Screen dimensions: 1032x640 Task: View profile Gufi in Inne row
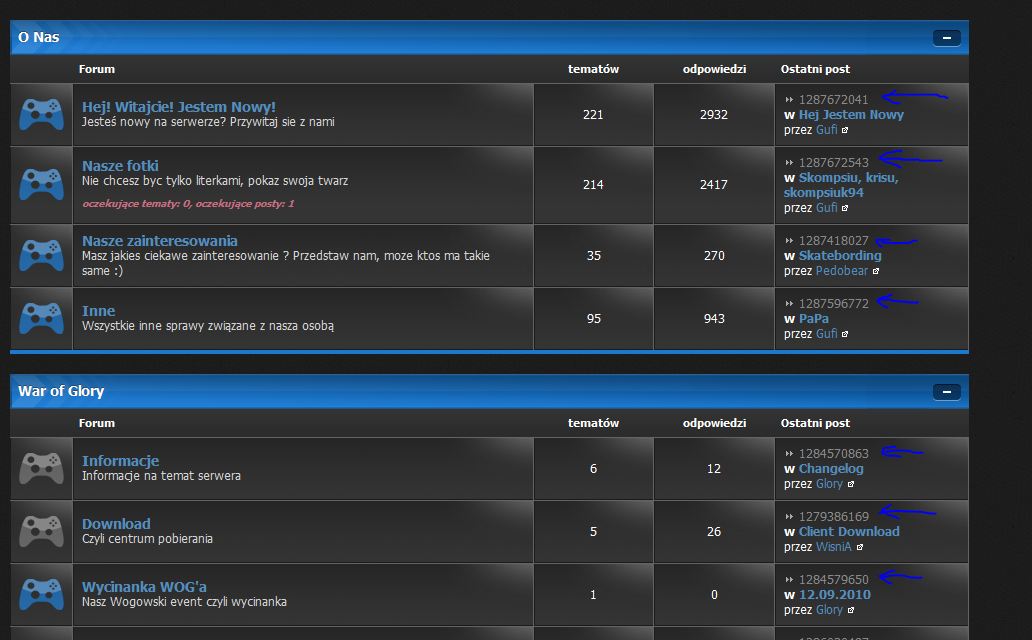tap(827, 334)
